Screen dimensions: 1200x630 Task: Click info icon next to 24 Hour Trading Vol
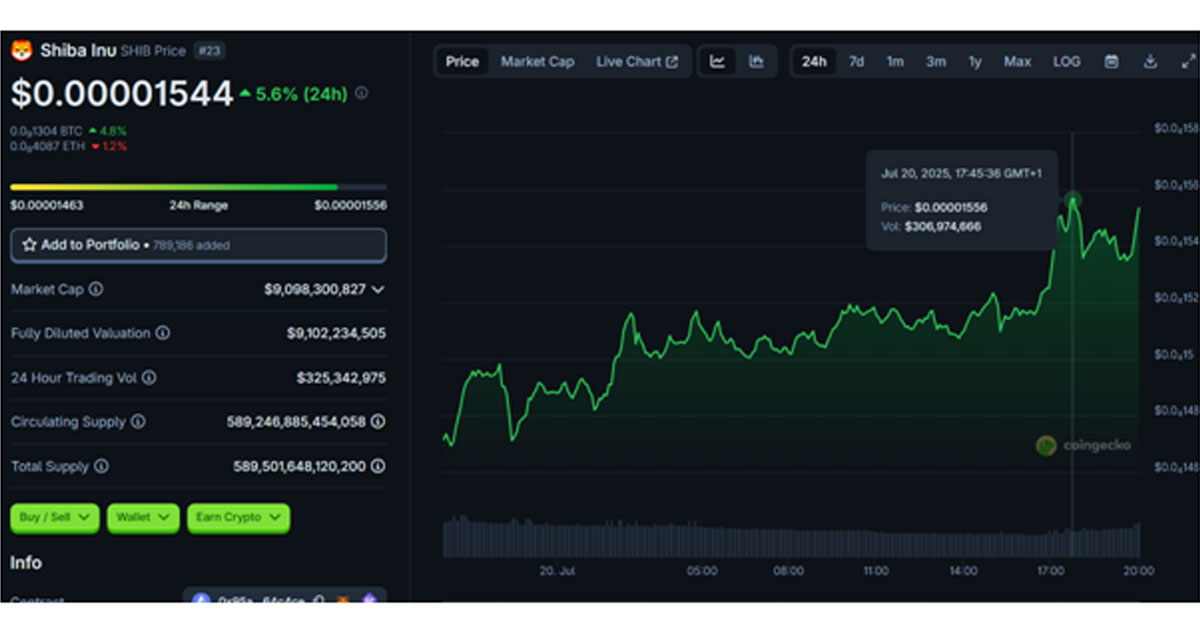click(x=149, y=378)
